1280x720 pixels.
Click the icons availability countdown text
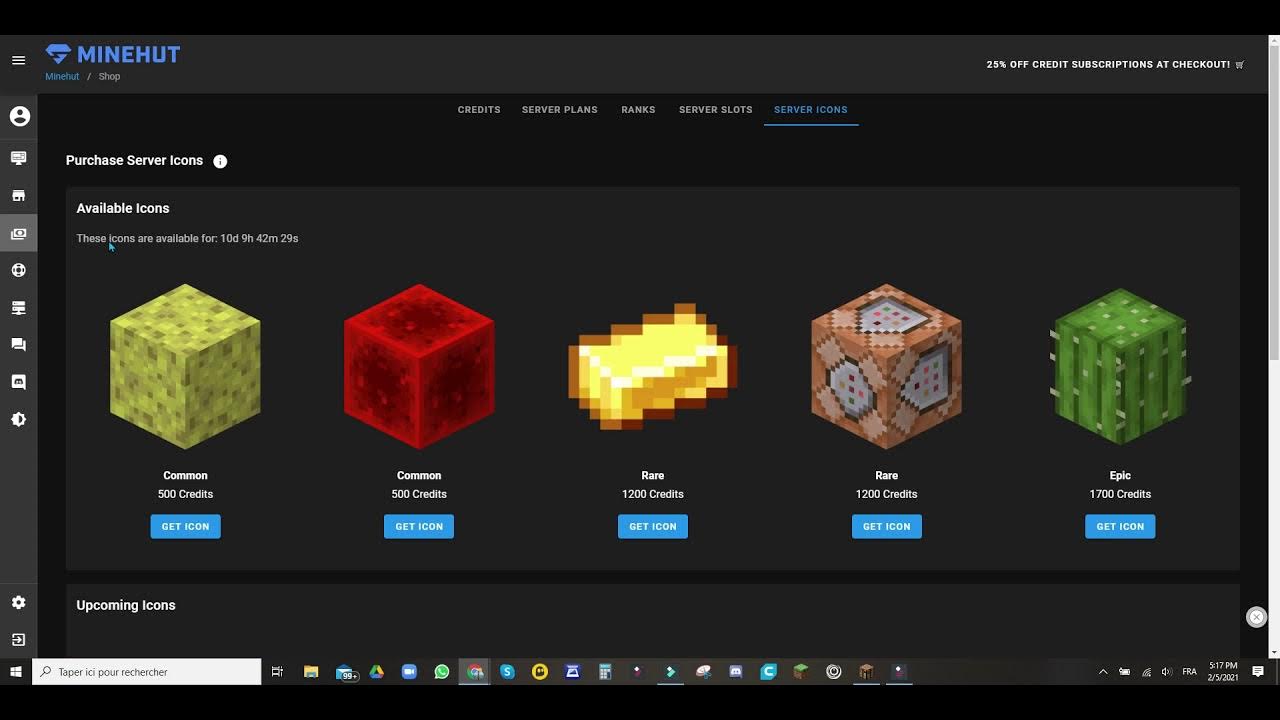[187, 239]
